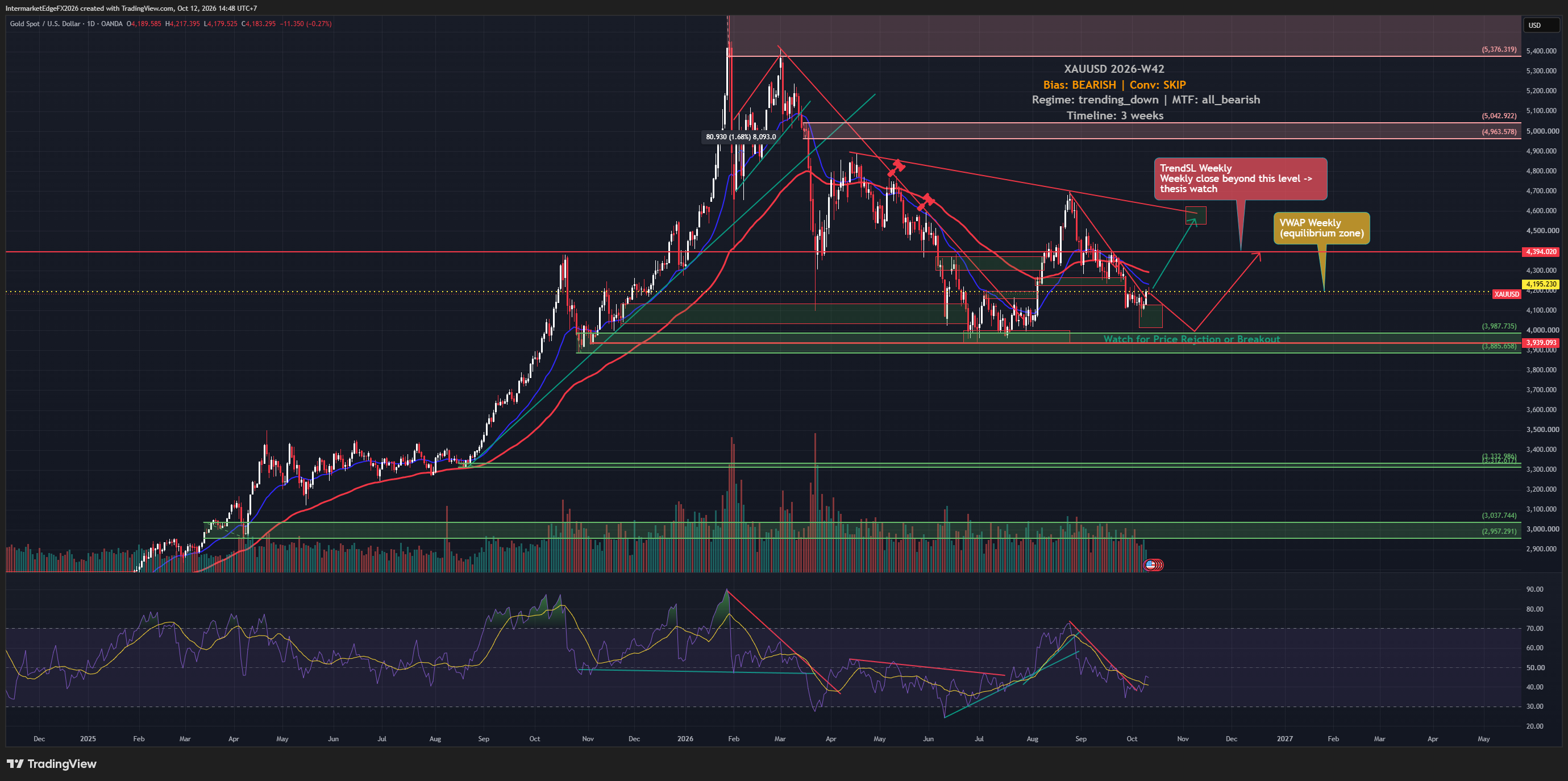
Task: Select the 'Timeline: 3 weeks' text
Action: click(x=1114, y=115)
